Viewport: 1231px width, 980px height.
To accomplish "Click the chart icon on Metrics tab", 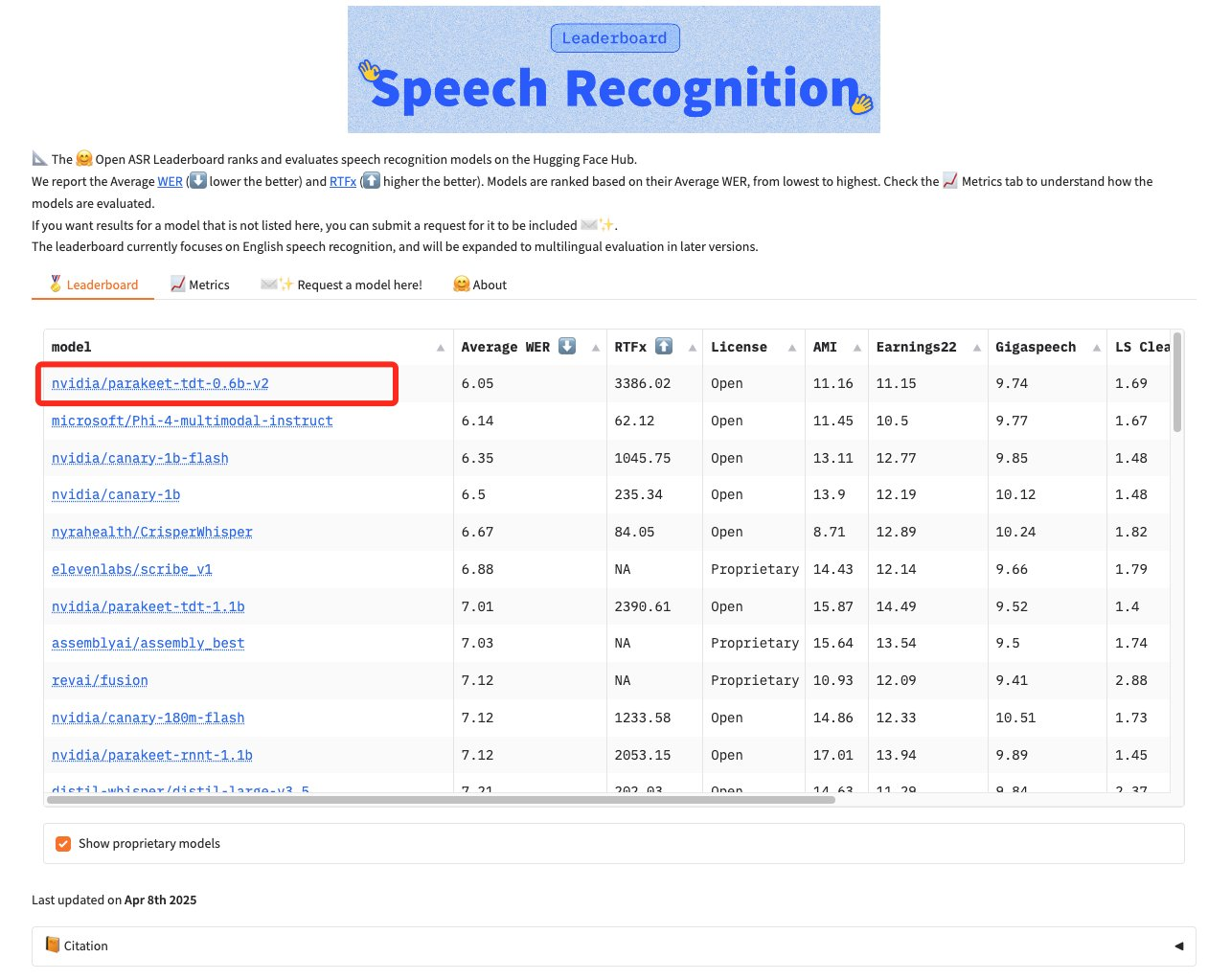I will coord(177,285).
